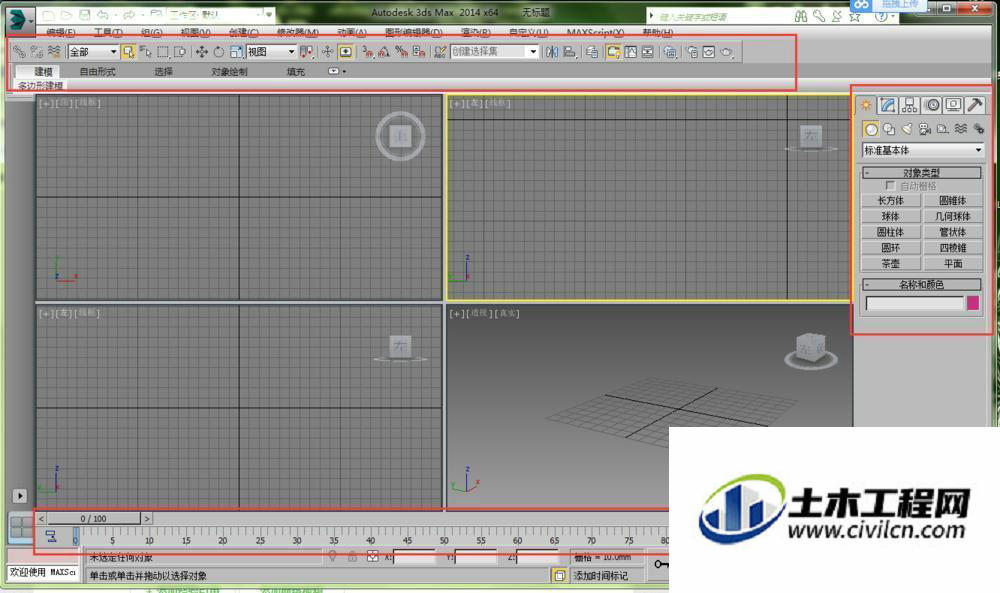
Task: Toggle the Angle Snap button
Action: tap(384, 52)
